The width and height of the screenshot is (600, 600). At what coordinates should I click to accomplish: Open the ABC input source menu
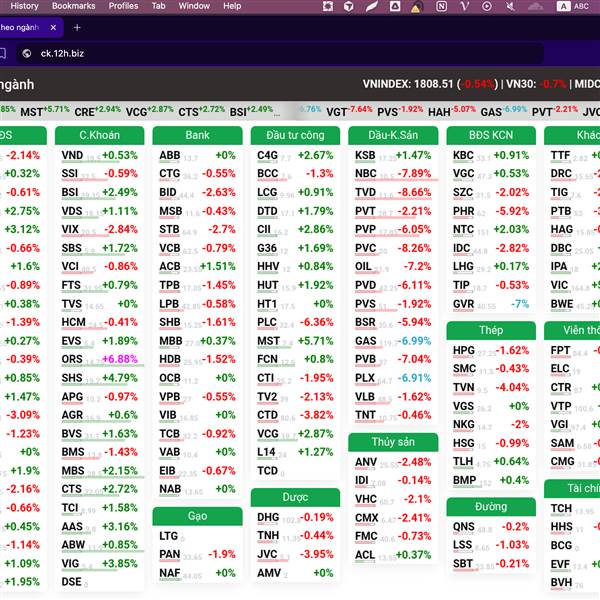click(x=572, y=6)
